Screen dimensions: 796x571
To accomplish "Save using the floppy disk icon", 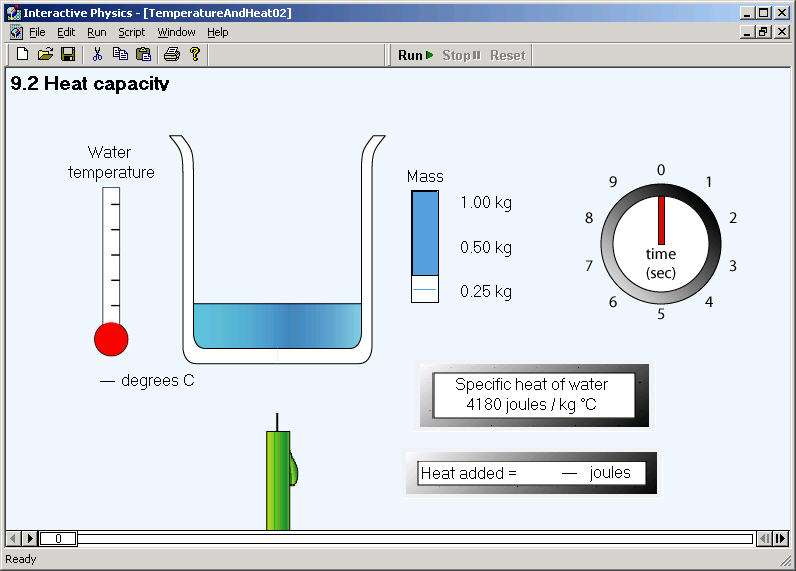I will pyautogui.click(x=68, y=54).
